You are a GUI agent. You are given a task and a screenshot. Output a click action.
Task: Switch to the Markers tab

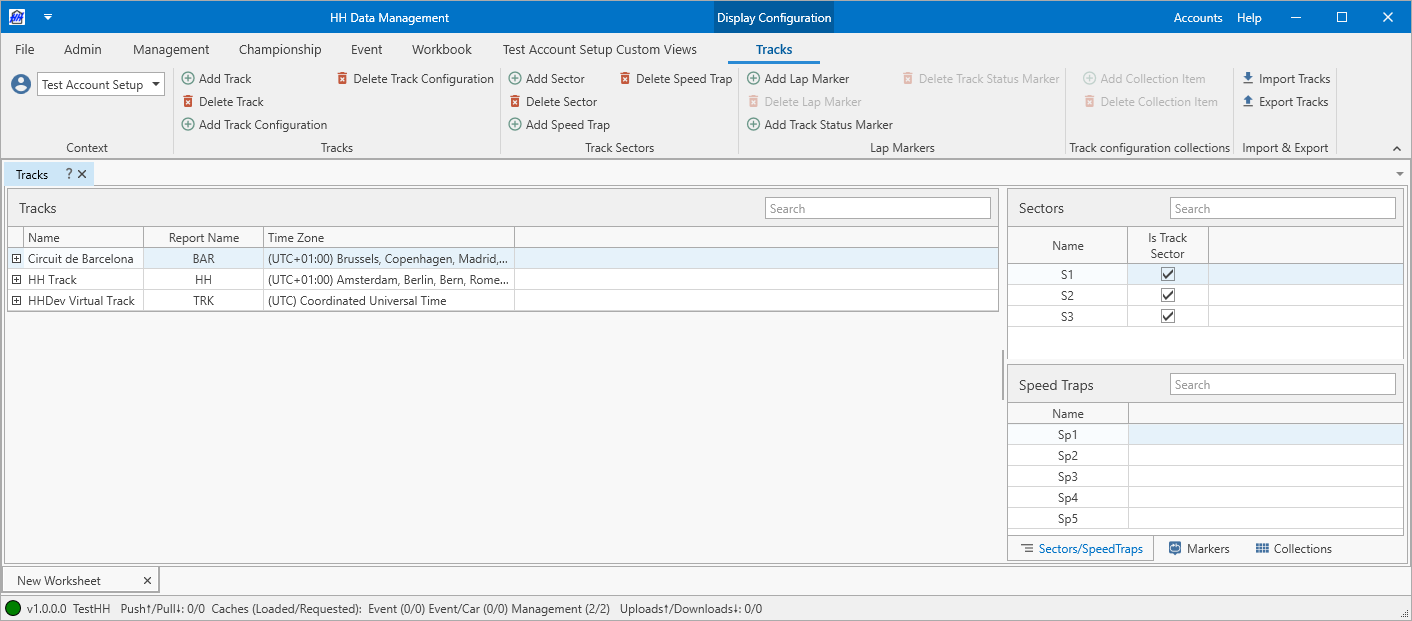(x=1199, y=549)
